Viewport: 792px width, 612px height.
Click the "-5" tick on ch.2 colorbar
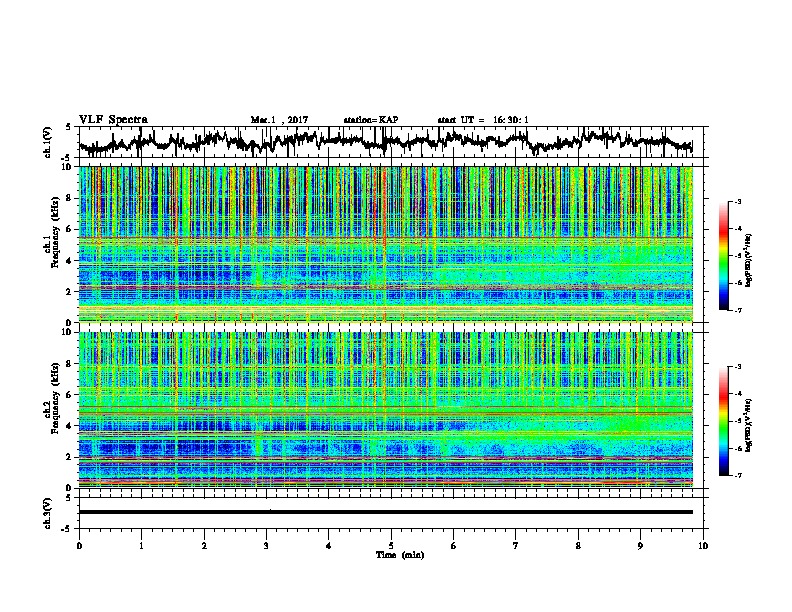(737, 421)
